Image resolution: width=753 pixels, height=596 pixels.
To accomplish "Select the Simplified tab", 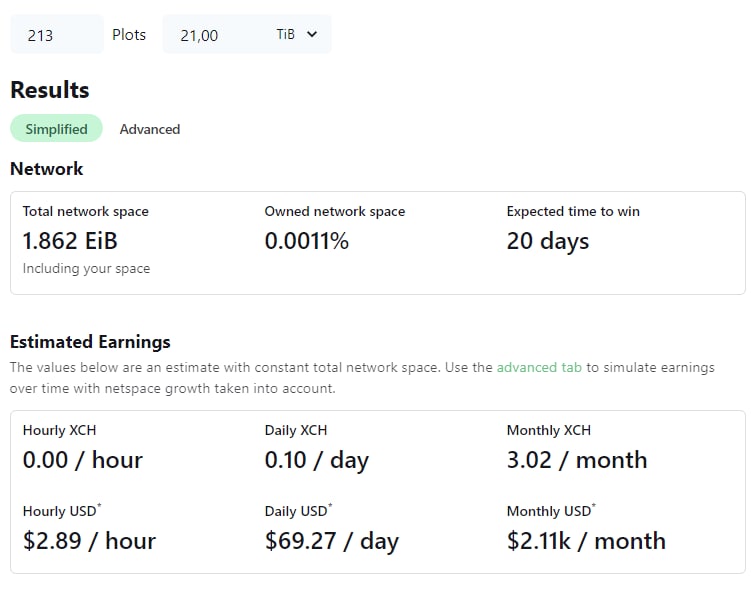I will 56,128.
